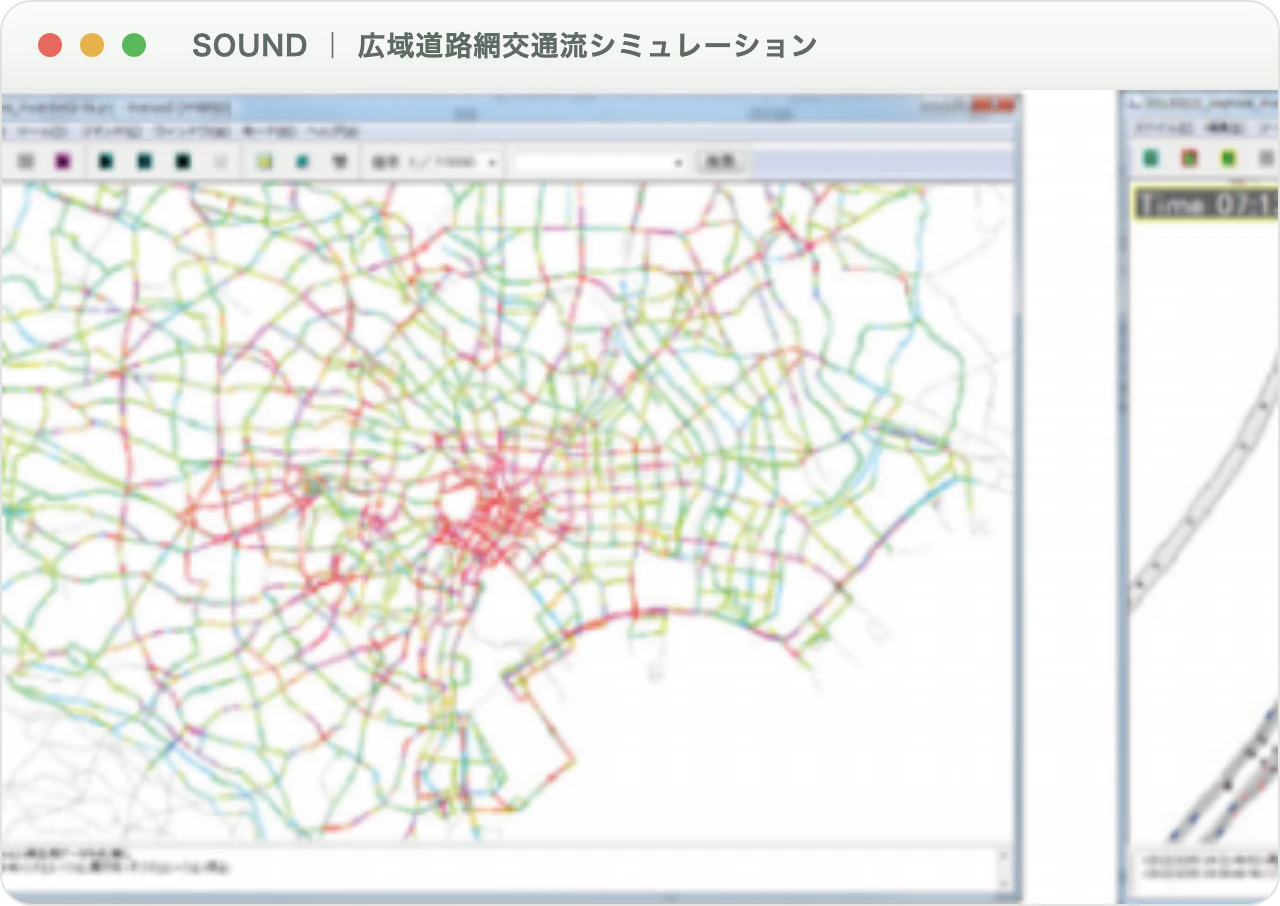
Task: Click the middle of three dark square toolbar icons
Action: pos(145,161)
